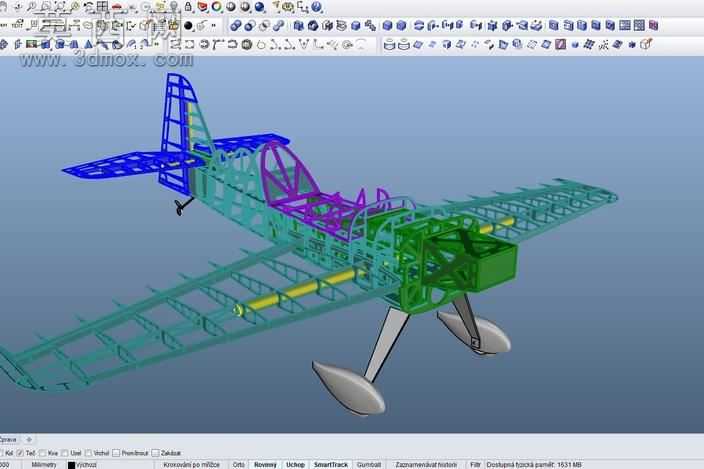This screenshot has width=704, height=469.
Task: Toggle the Uzel osnap checkbox
Action: coord(65,453)
